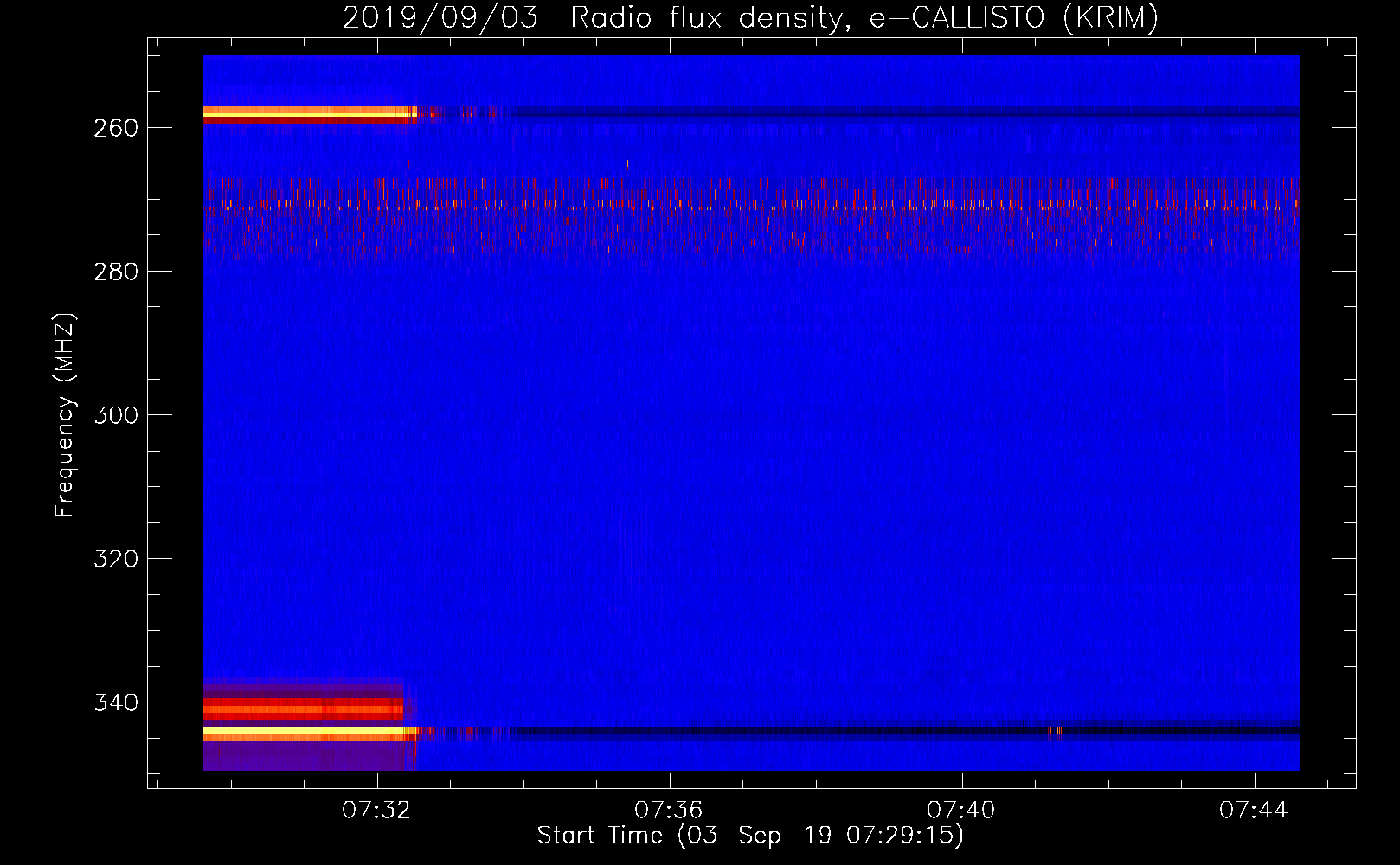Screen dimensions: 1400x865
Task: Click the 07:44 time tick label
Action: point(1253,811)
